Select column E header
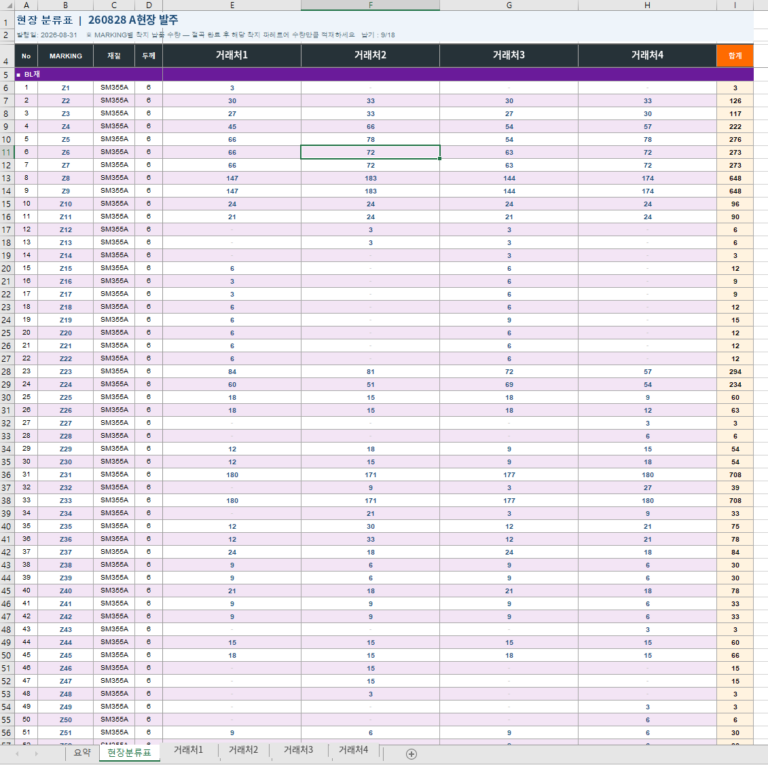 click(x=232, y=5)
